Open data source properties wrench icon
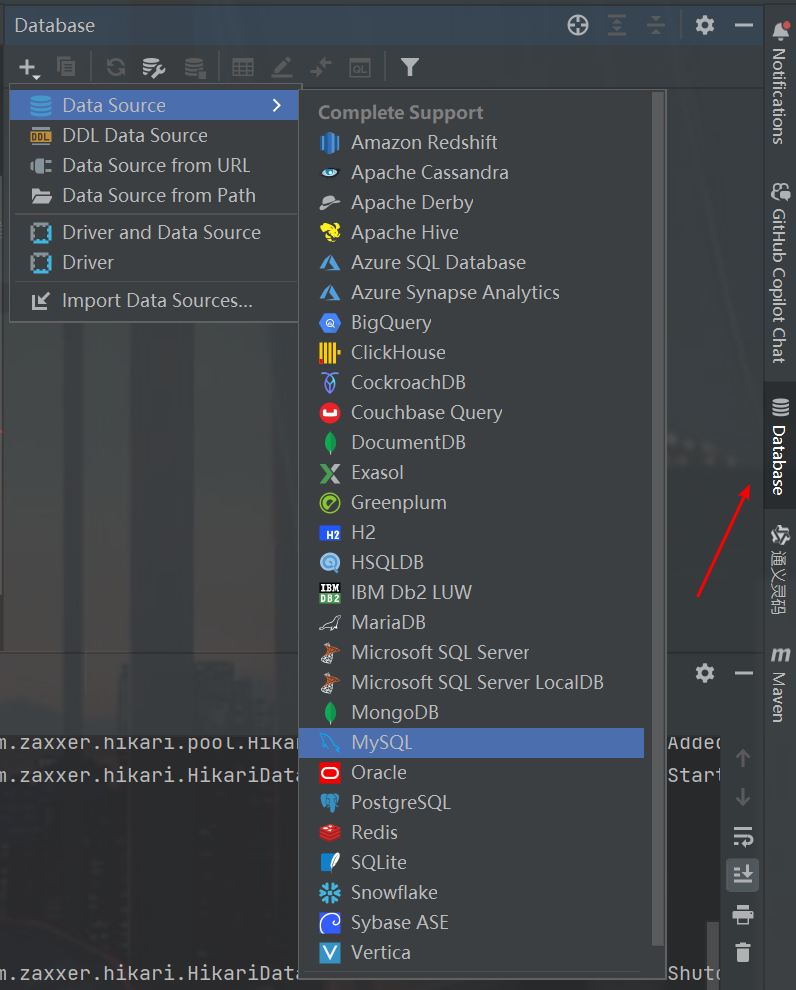796x990 pixels. click(x=153, y=68)
